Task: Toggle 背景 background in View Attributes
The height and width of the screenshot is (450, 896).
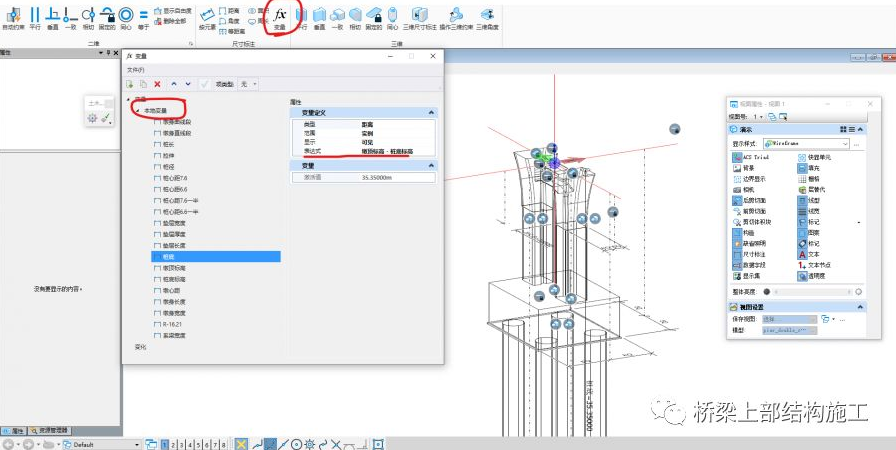Action: pos(743,168)
